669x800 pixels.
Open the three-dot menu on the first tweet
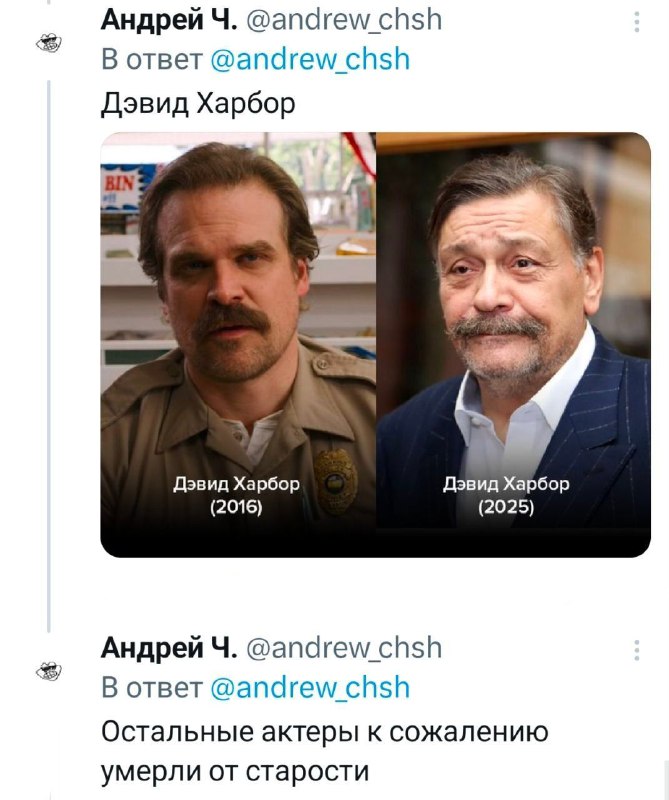click(637, 22)
